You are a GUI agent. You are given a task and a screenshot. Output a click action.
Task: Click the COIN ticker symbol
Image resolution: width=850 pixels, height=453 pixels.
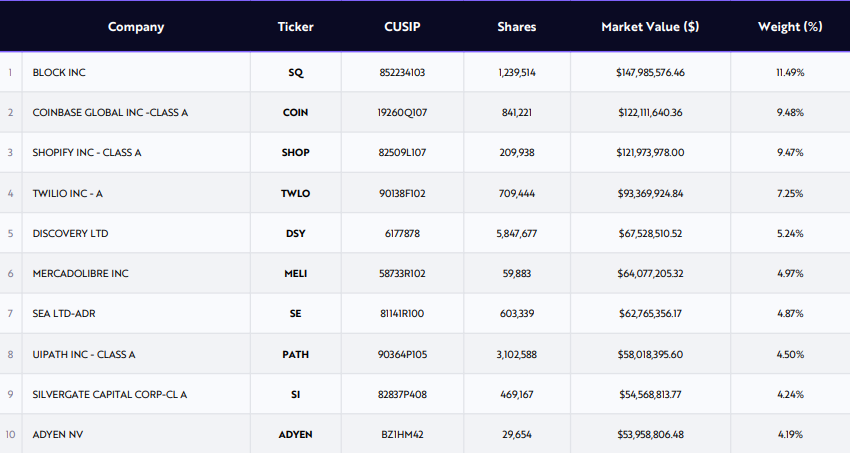(295, 113)
